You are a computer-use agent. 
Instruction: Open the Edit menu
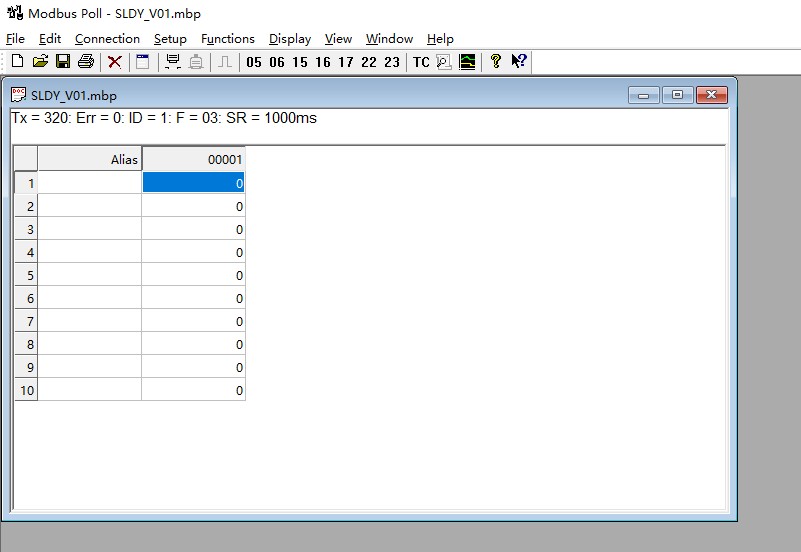[x=50, y=39]
